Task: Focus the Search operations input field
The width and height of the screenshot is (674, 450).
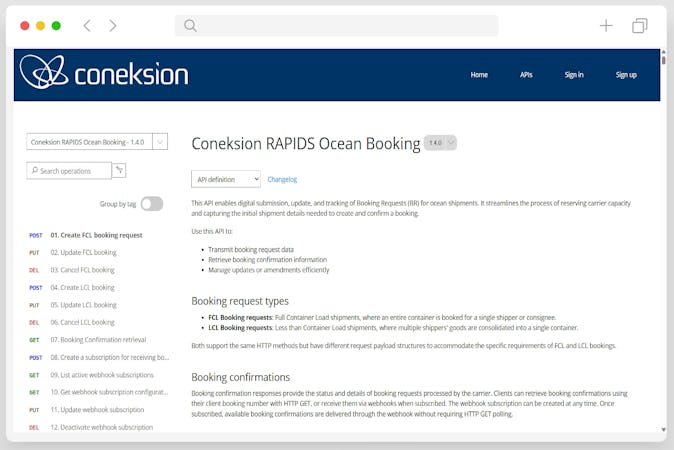Action: click(69, 171)
